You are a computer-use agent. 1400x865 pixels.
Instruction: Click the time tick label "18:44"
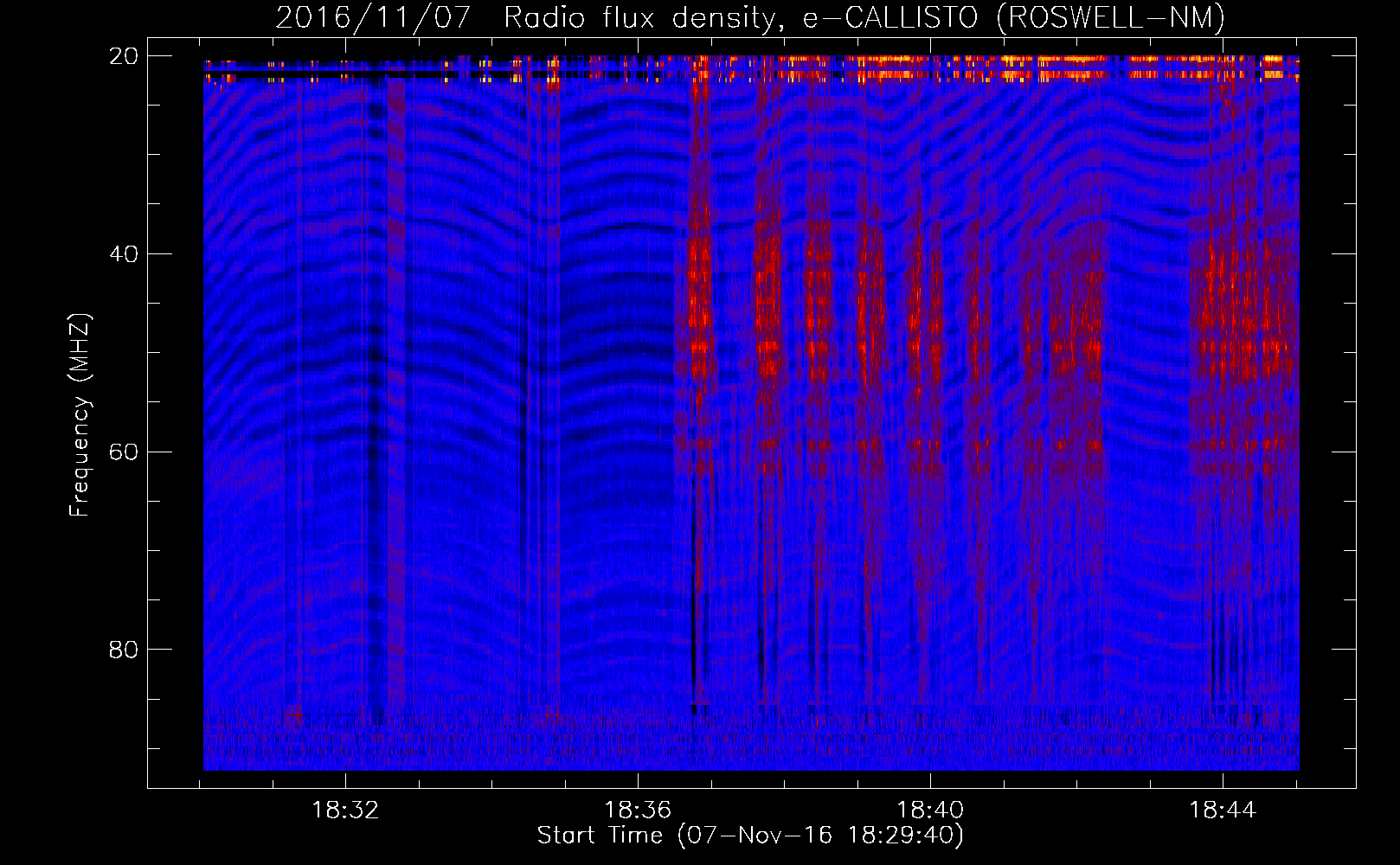[x=1223, y=811]
